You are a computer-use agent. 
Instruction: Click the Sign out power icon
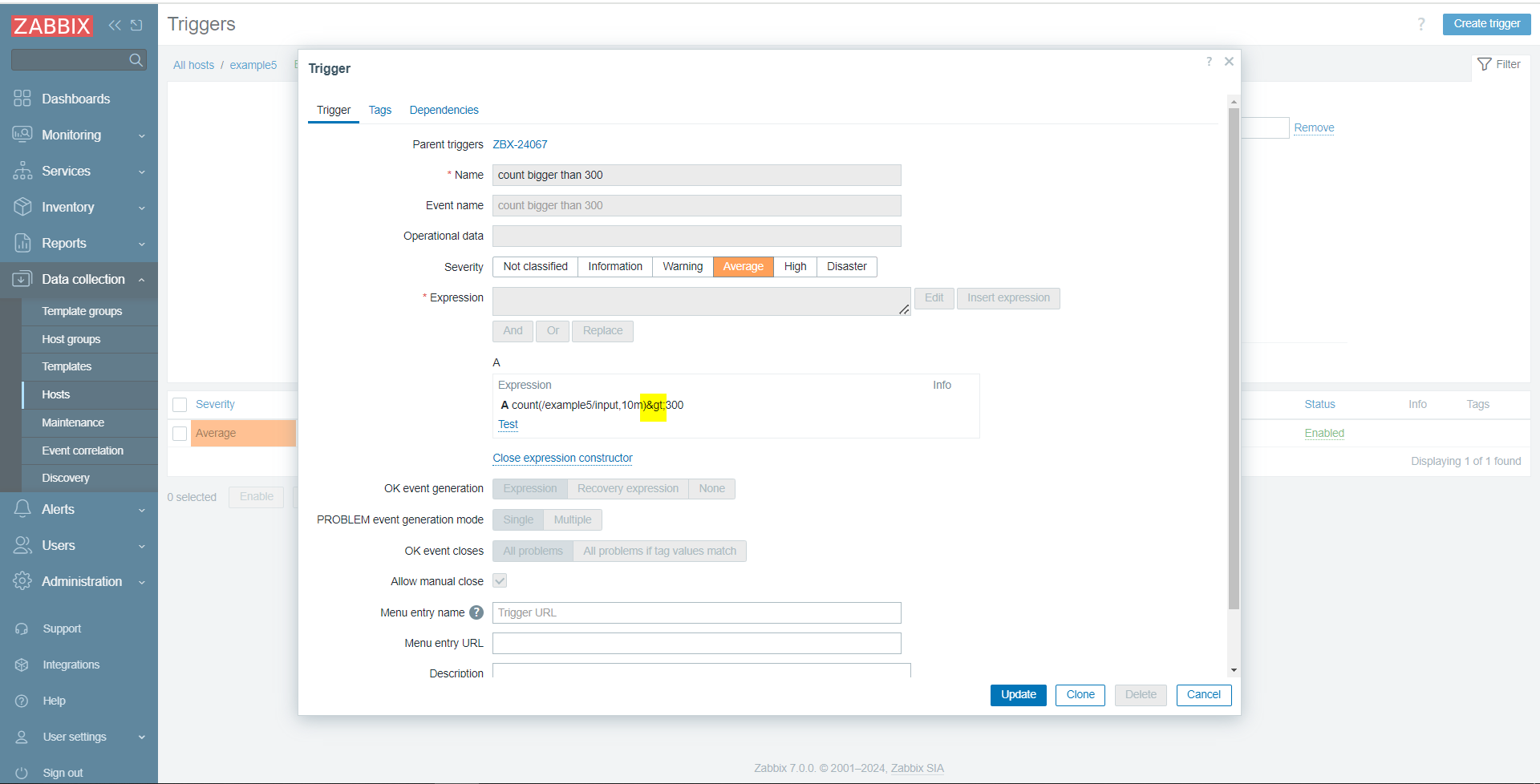click(x=22, y=773)
